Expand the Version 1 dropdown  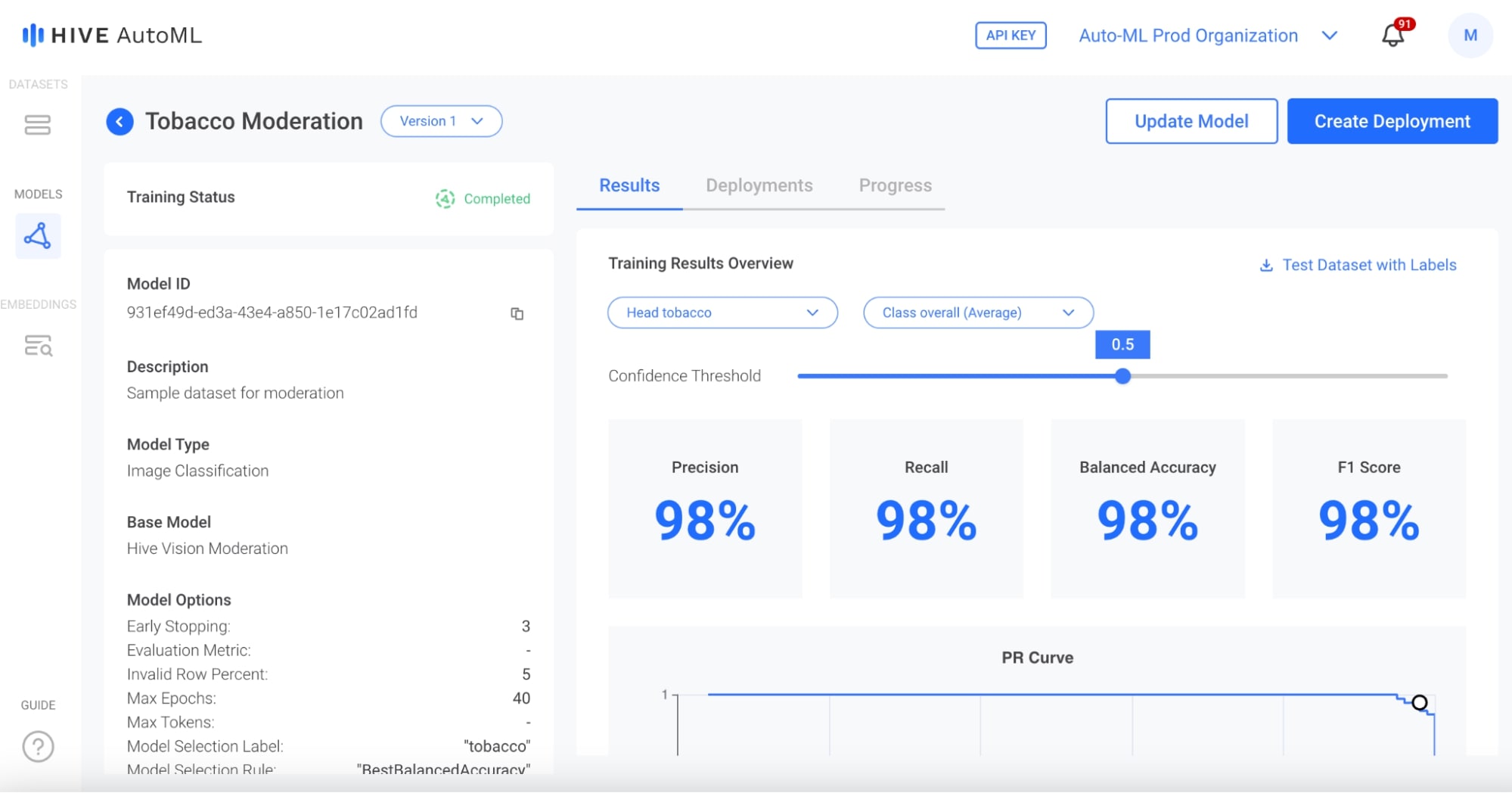tap(441, 121)
